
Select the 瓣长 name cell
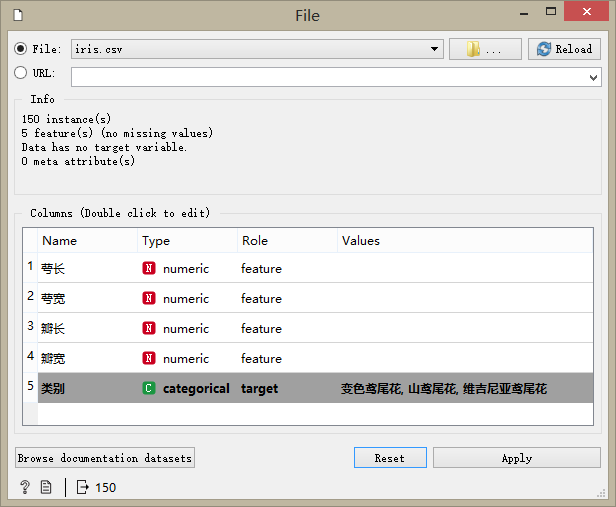point(88,328)
